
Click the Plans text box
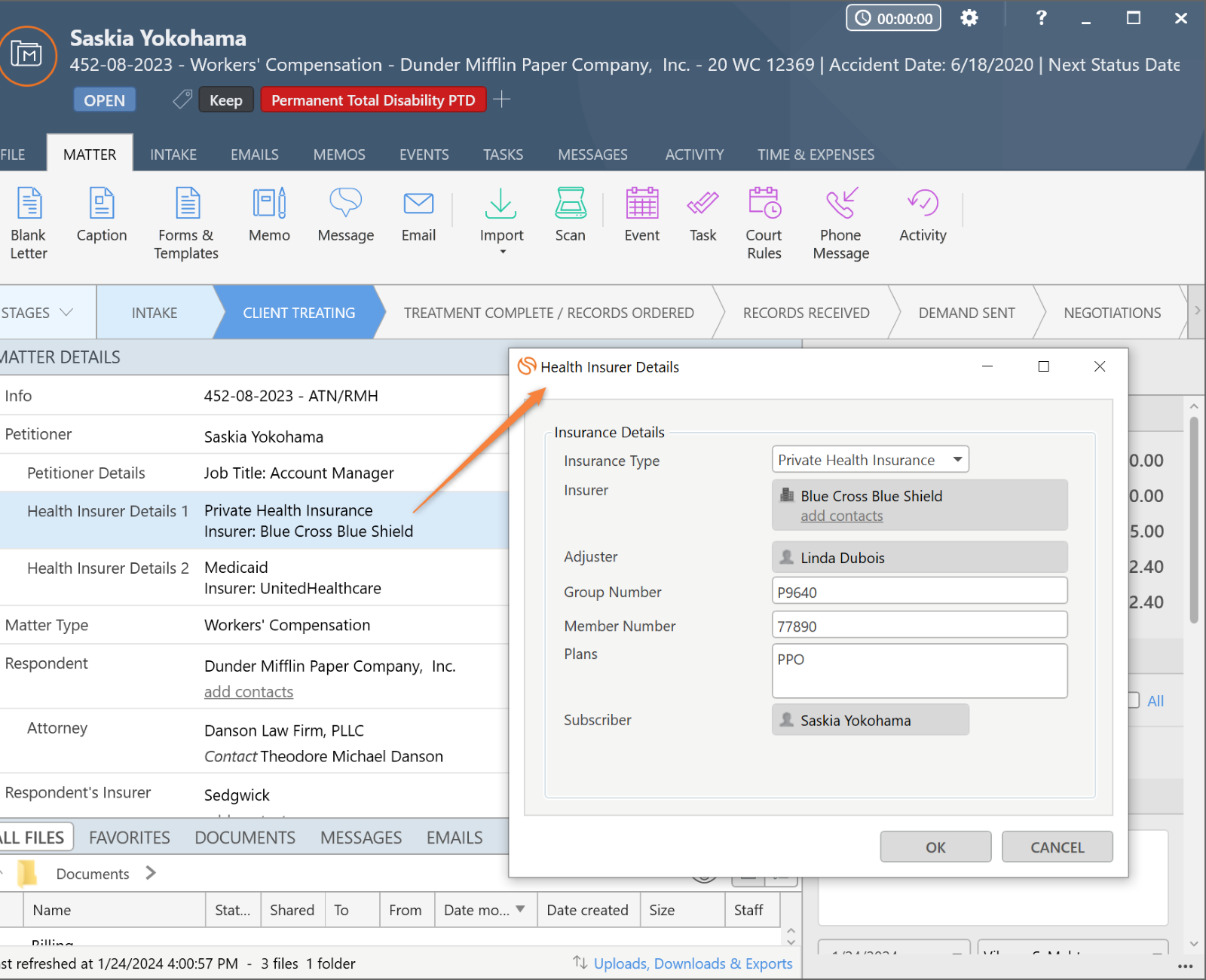point(920,671)
